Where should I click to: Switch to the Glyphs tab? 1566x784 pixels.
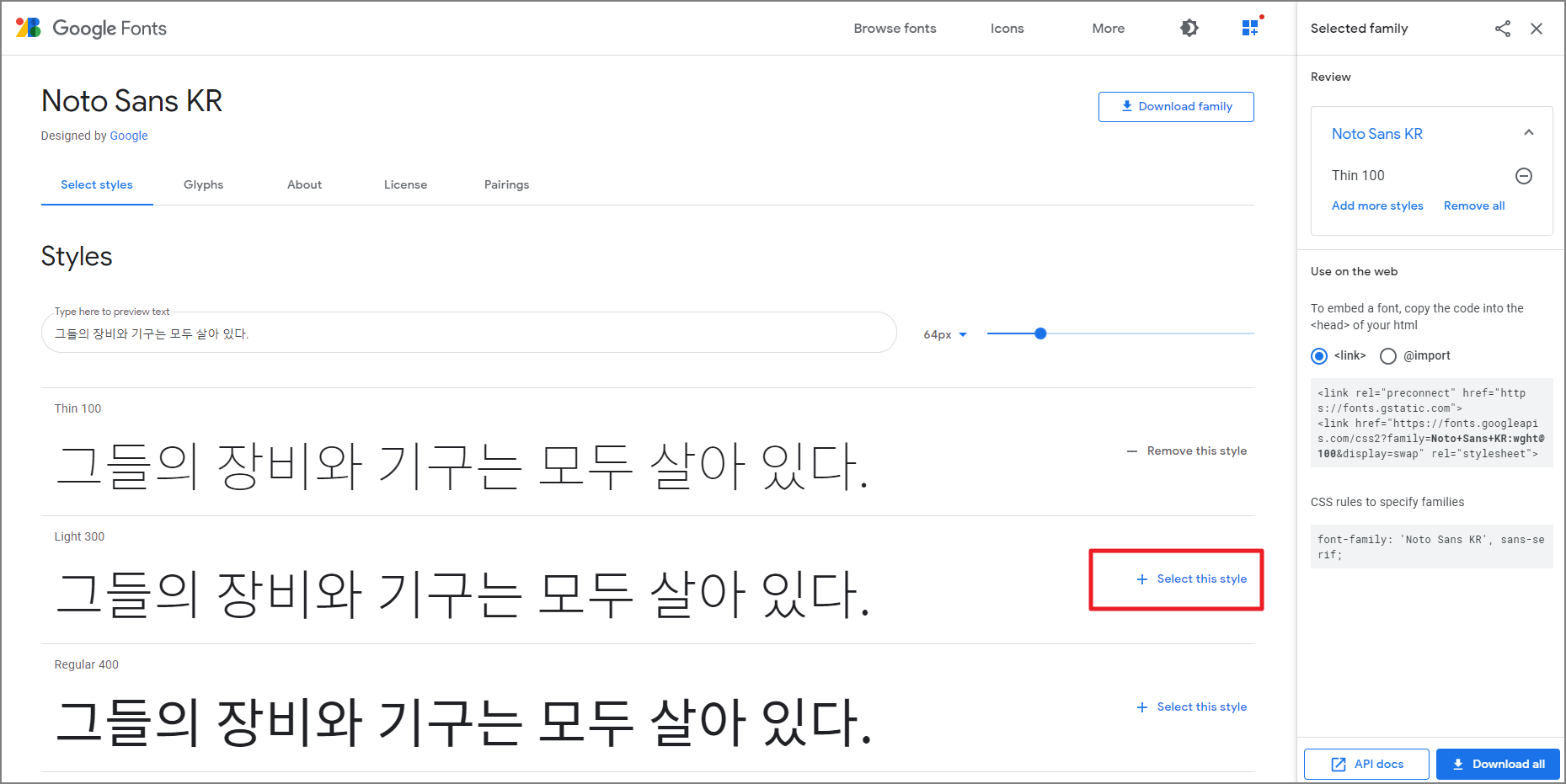coord(203,184)
